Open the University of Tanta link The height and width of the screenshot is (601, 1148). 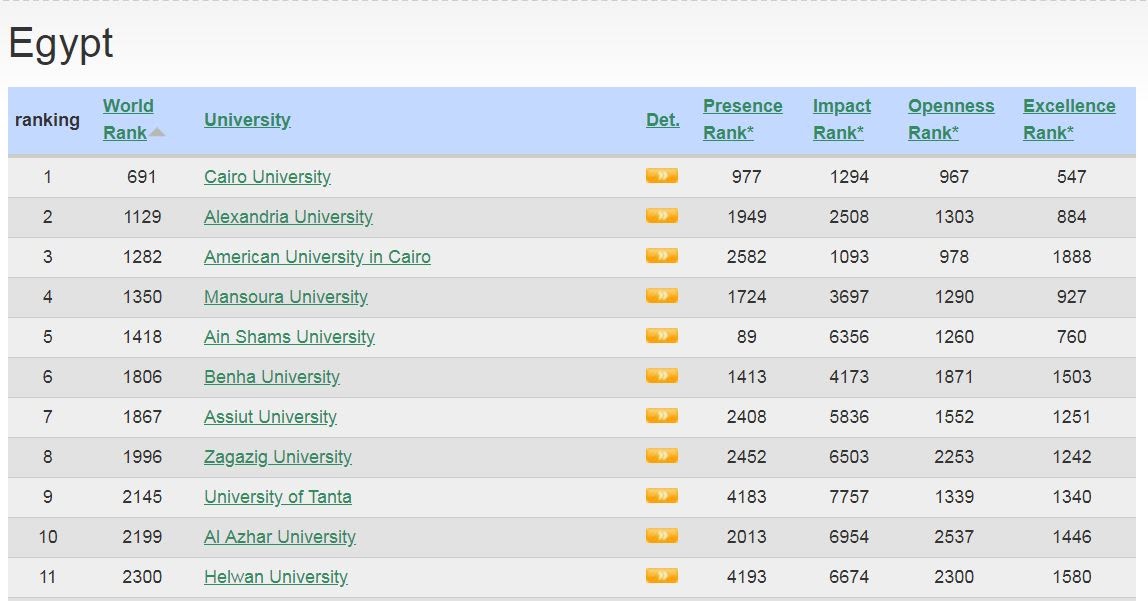277,497
